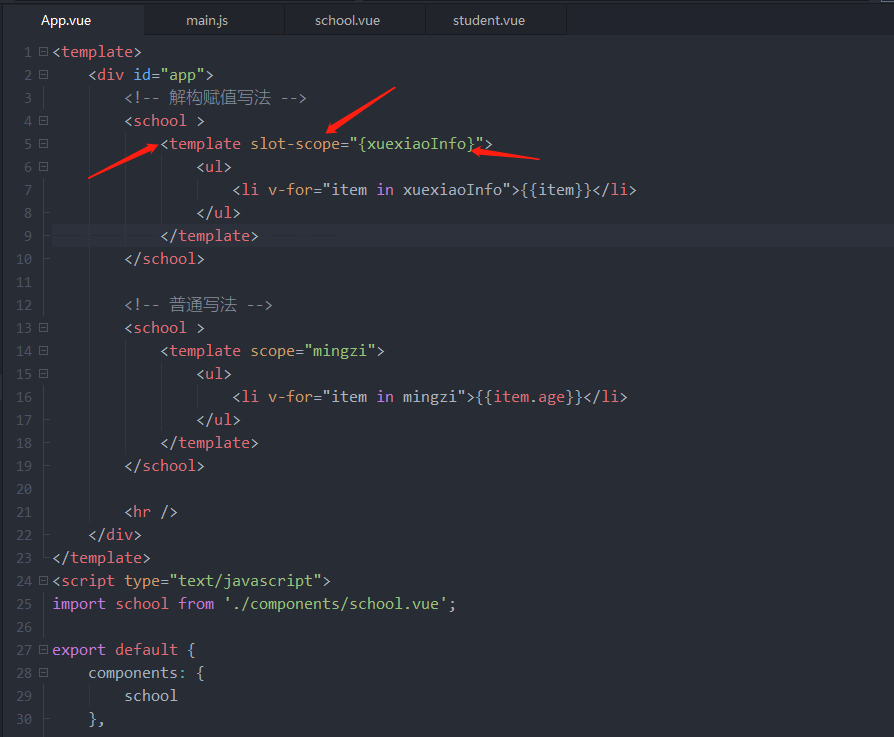Click the <hr /> tag on line 21
The image size is (894, 737).
point(151,512)
